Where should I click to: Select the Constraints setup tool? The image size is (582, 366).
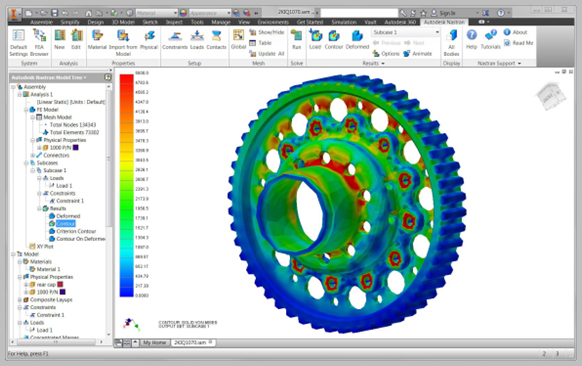point(175,39)
